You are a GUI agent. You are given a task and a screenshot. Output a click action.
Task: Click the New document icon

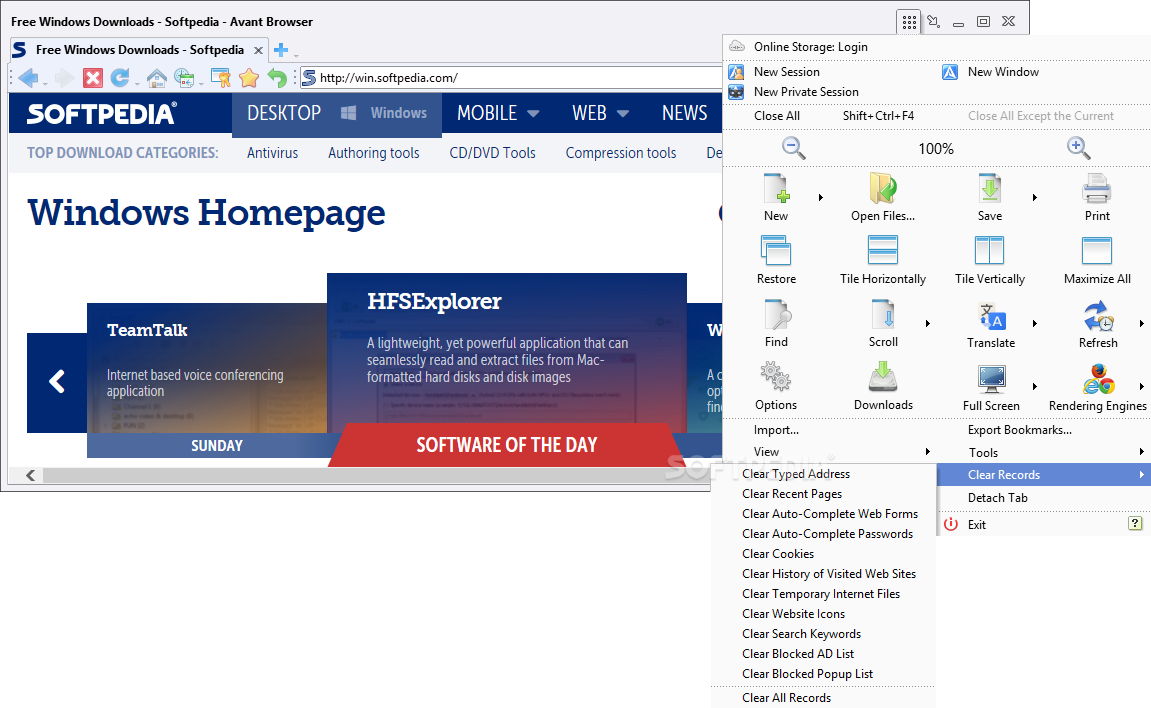click(x=776, y=189)
